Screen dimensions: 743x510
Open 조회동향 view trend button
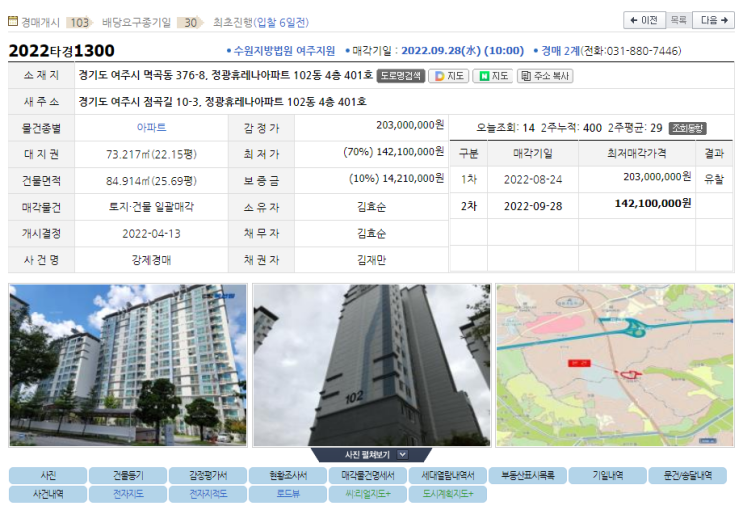[x=688, y=128]
